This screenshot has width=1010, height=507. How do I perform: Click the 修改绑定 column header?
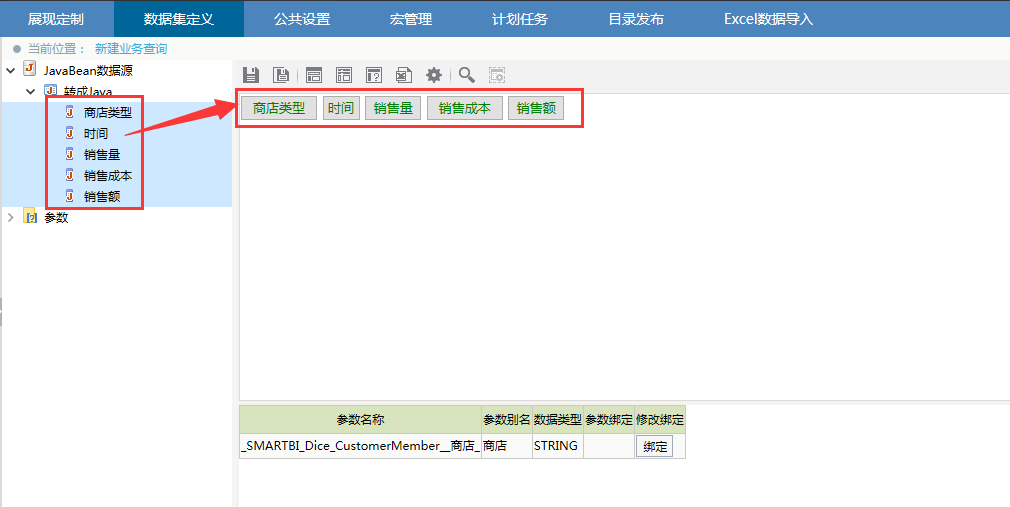point(660,419)
